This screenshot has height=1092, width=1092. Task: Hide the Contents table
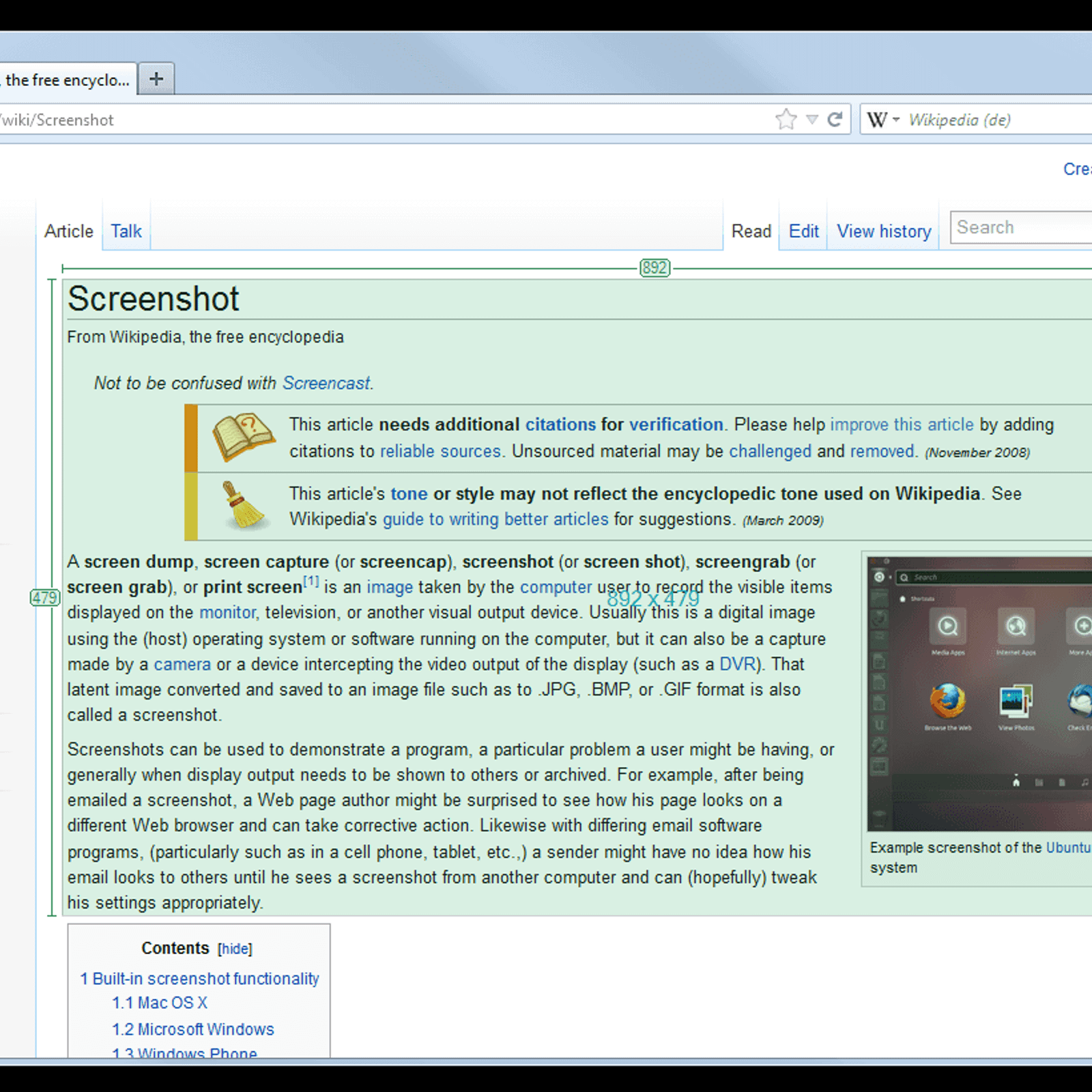pos(235,949)
